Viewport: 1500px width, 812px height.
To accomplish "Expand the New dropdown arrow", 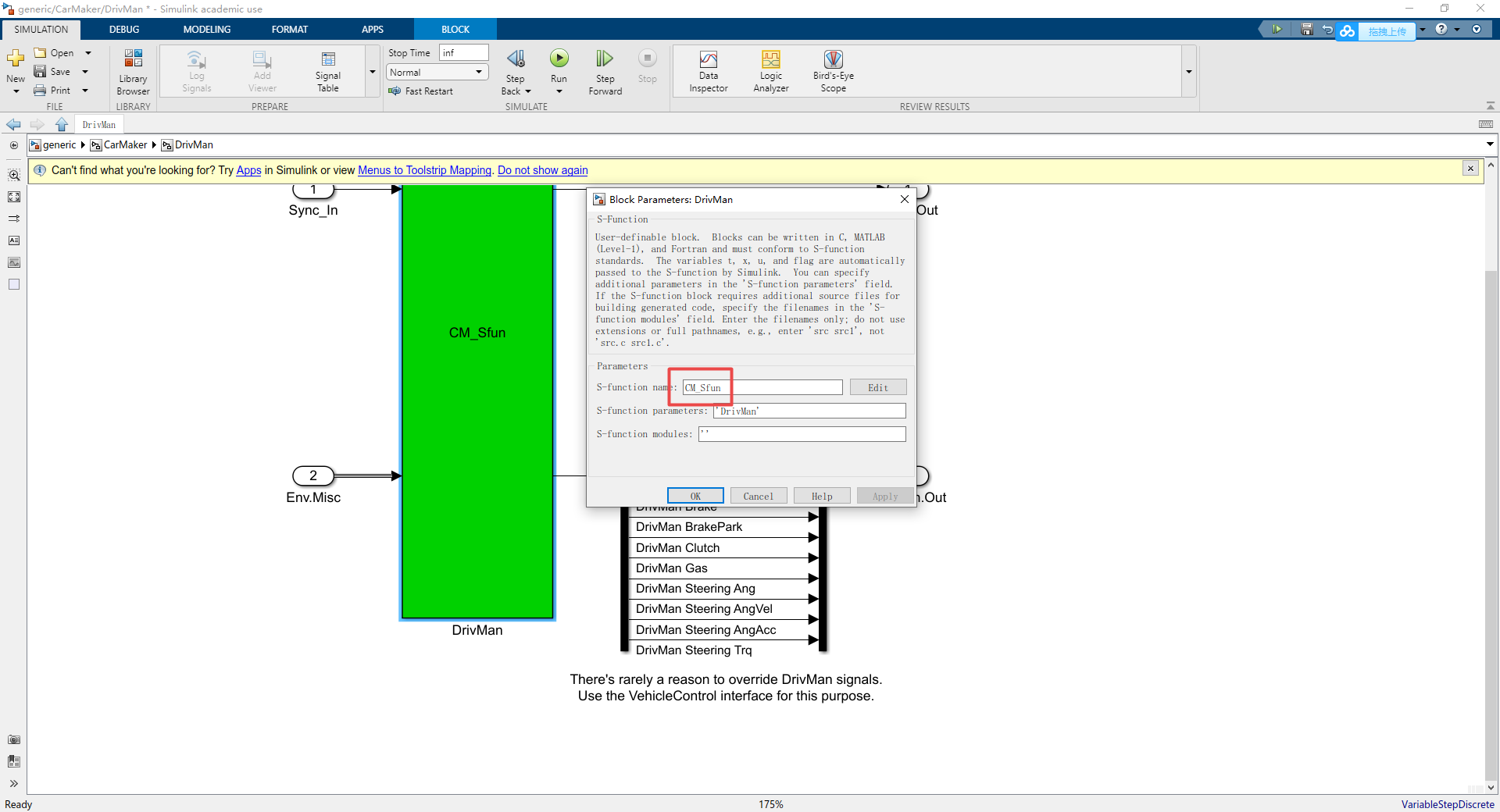I will pyautogui.click(x=16, y=91).
